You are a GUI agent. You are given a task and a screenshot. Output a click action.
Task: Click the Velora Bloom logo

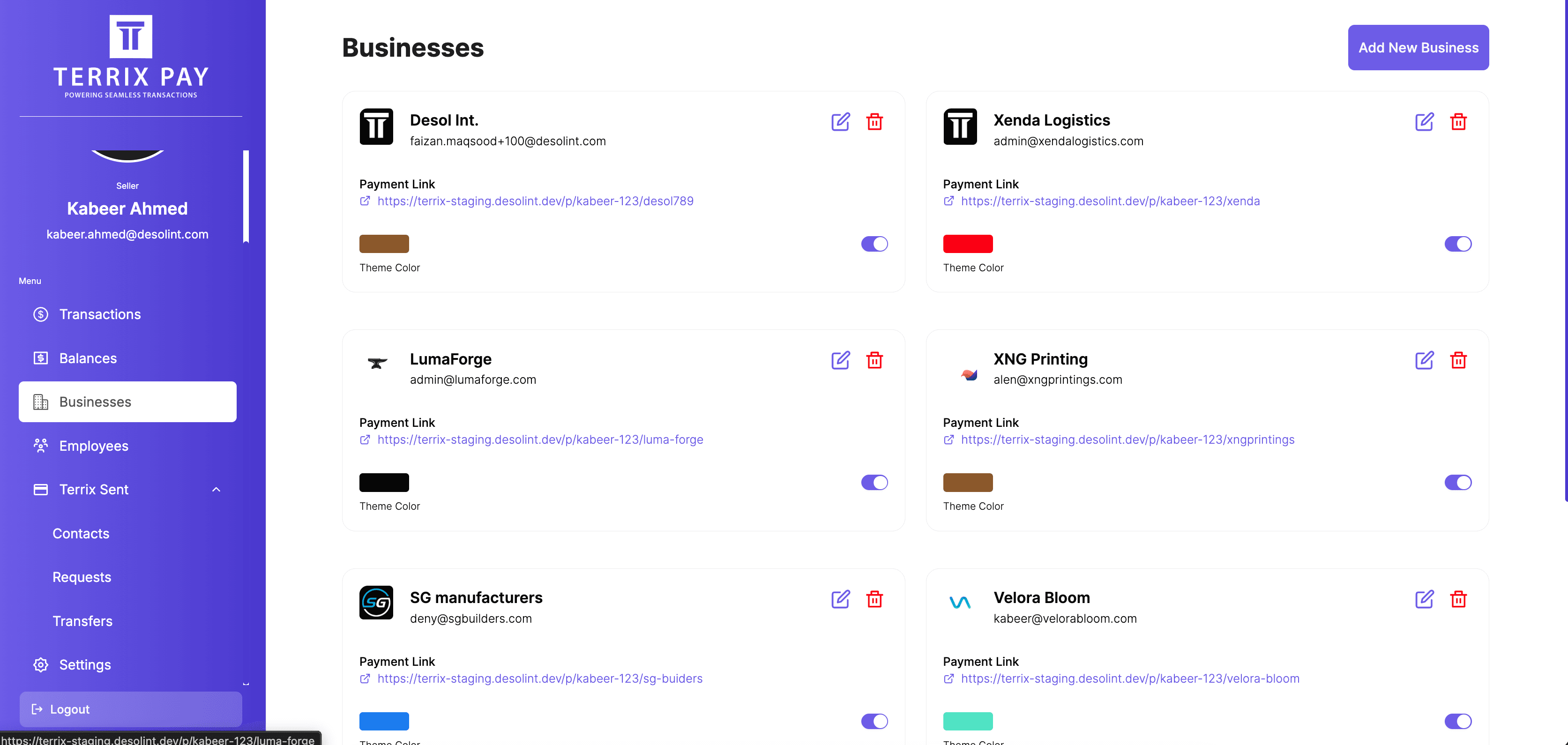(960, 603)
